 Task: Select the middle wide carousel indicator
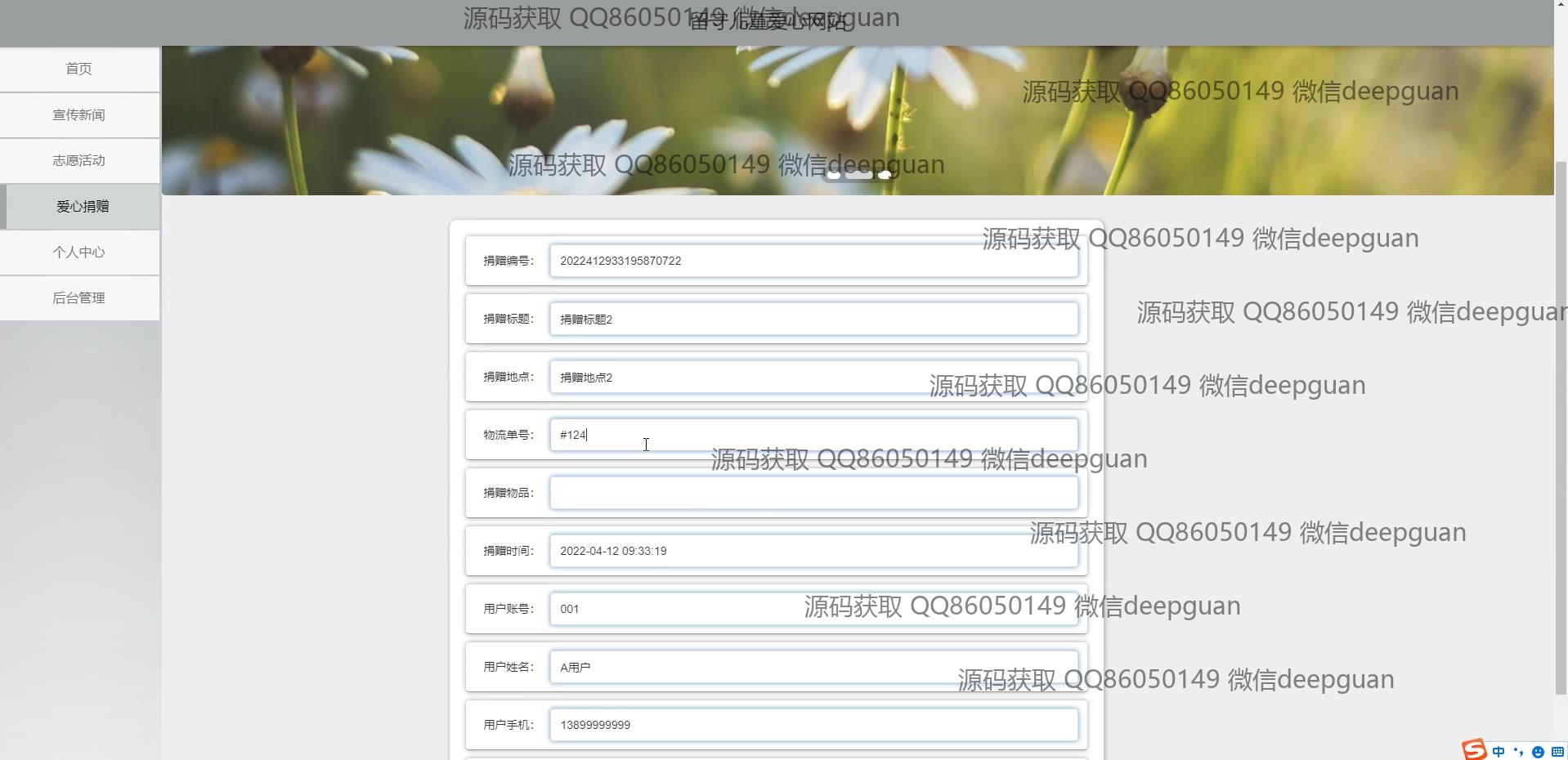[858, 175]
